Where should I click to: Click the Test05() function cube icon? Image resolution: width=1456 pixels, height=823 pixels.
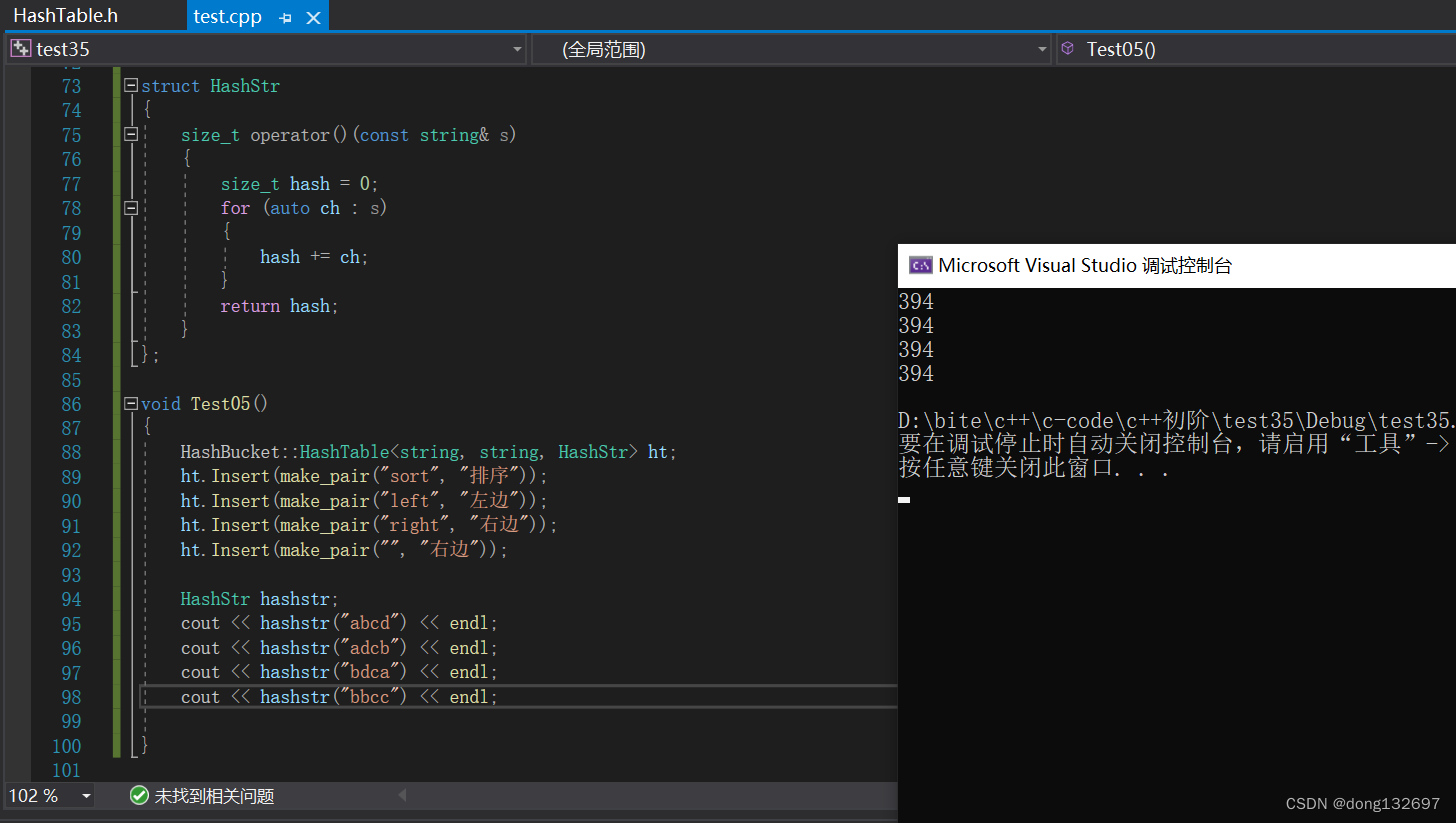coord(1067,48)
